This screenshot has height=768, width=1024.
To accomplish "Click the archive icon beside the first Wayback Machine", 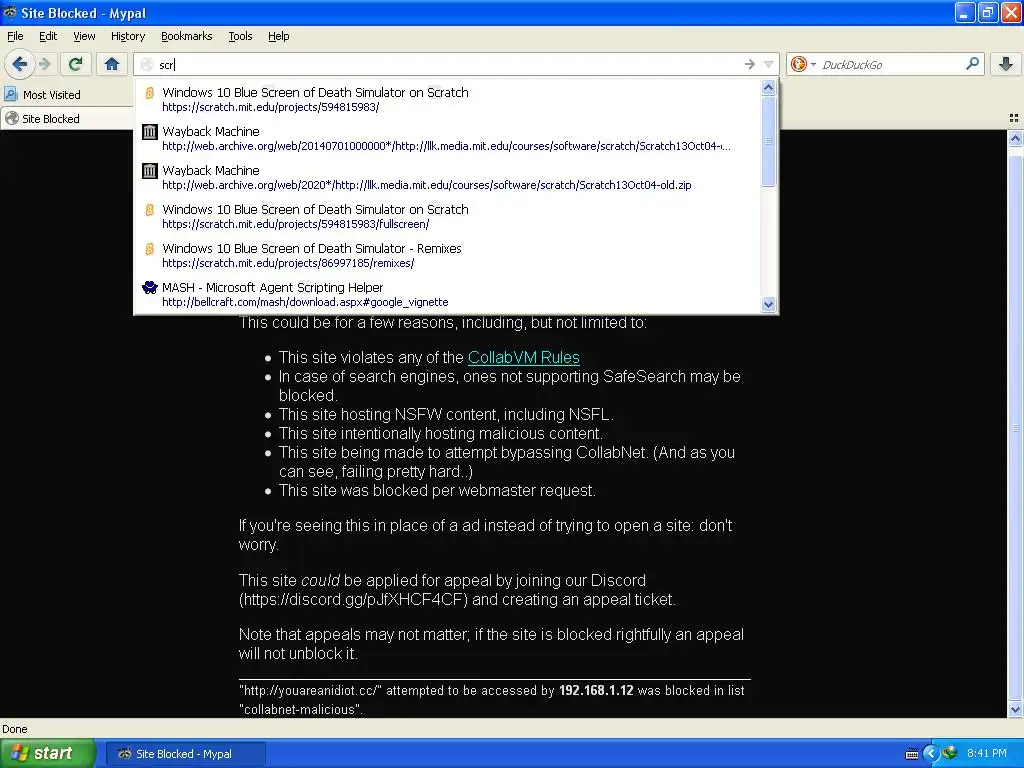I will 150,132.
